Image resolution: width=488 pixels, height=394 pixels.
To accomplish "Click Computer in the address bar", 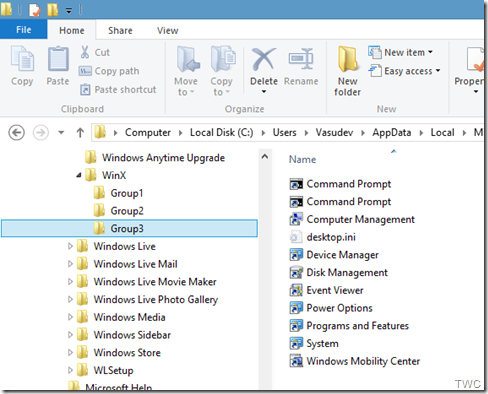I will point(148,133).
